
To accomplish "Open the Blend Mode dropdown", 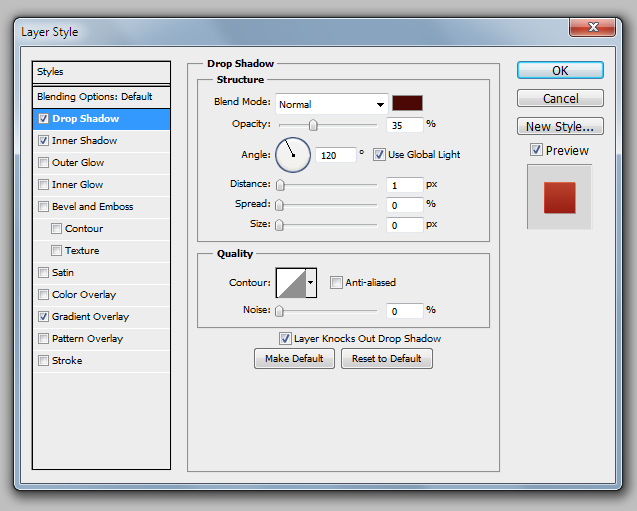I will click(332, 104).
